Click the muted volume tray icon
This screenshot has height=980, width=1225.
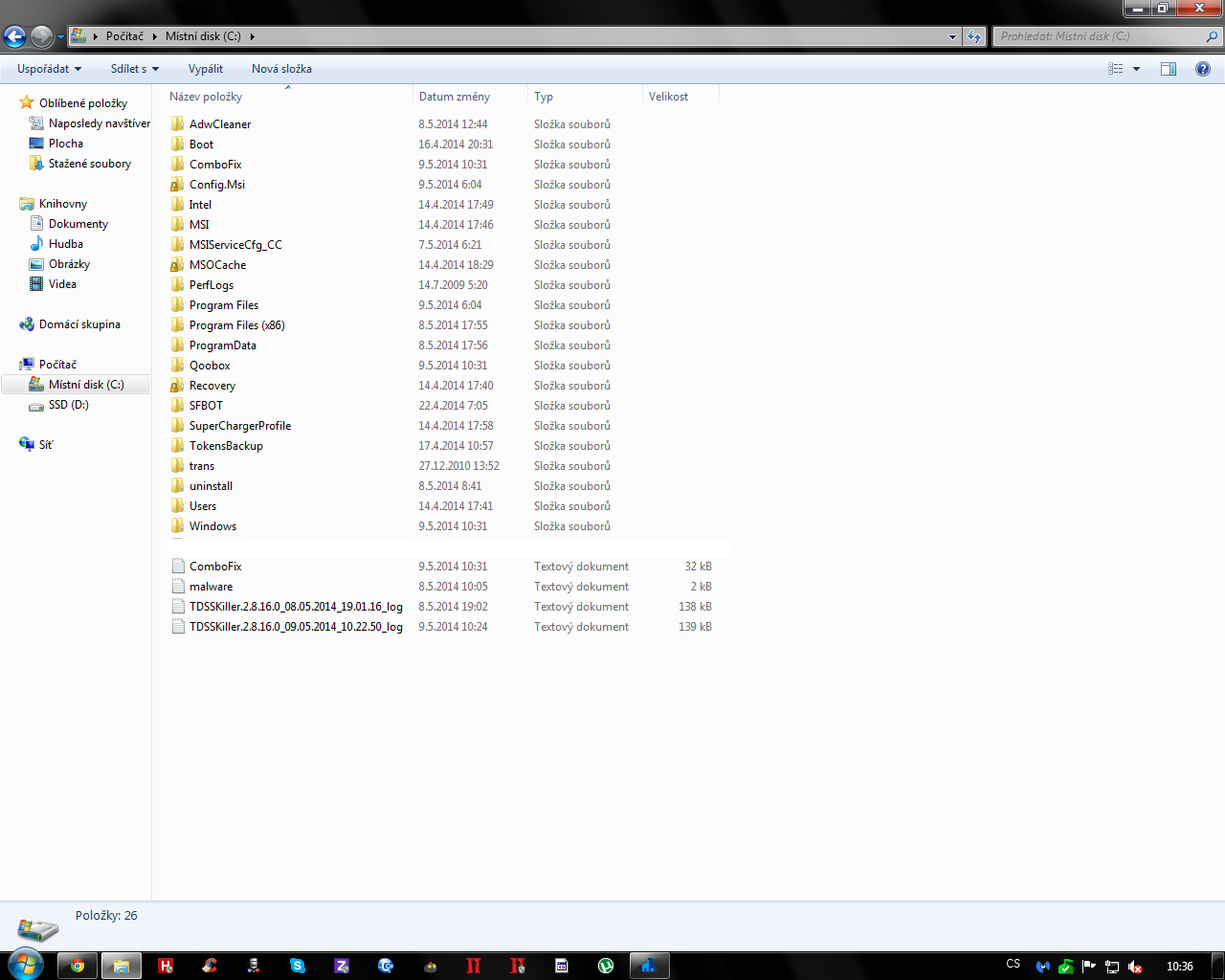pyautogui.click(x=1135, y=967)
